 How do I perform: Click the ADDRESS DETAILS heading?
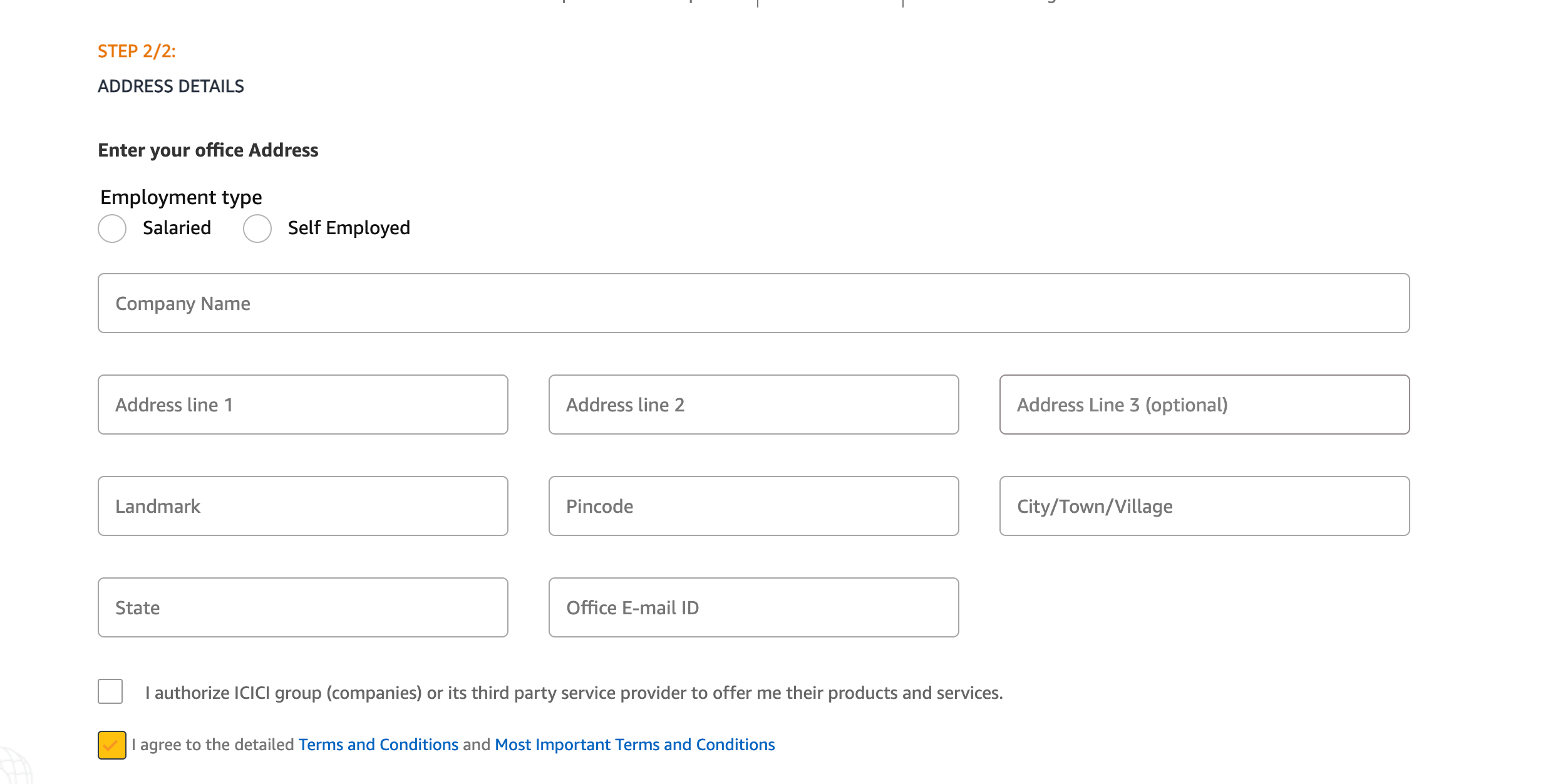(171, 86)
